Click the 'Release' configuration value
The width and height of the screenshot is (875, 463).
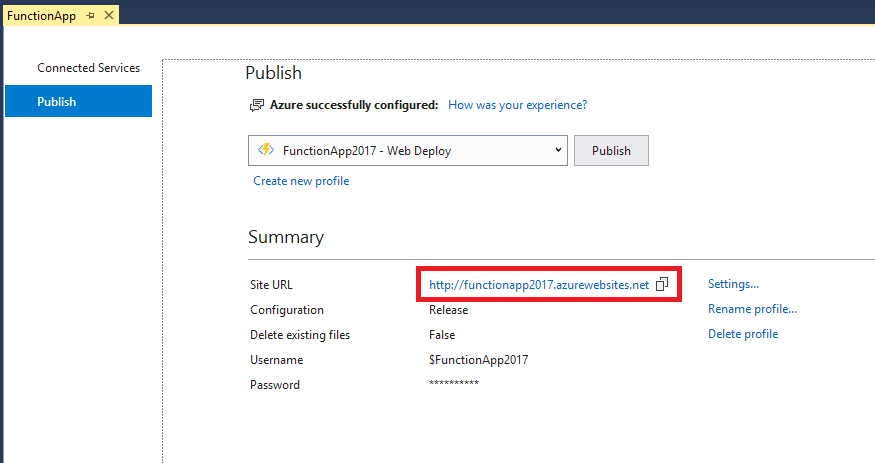(448, 310)
